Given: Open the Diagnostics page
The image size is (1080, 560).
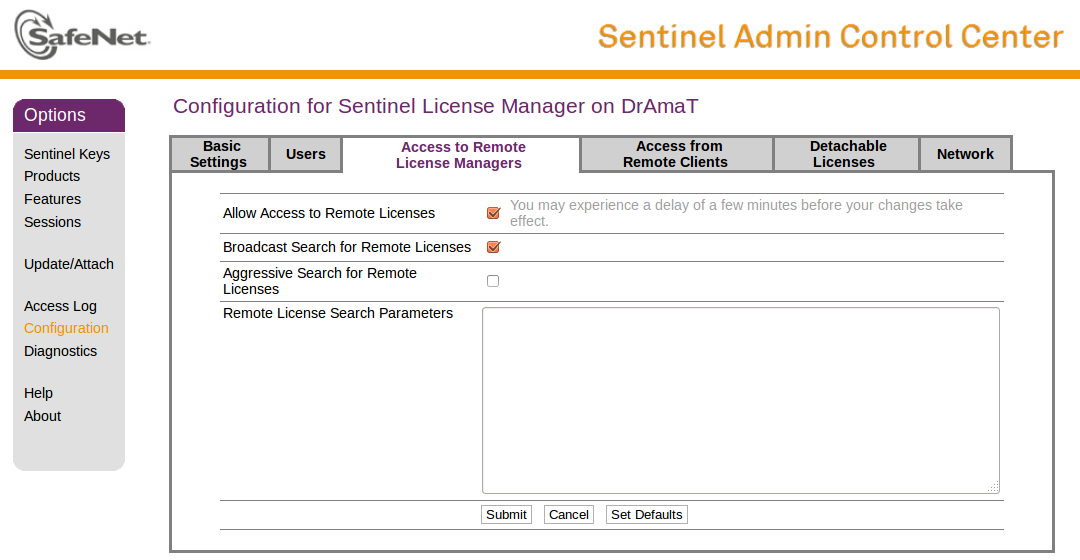Looking at the screenshot, I should click(61, 351).
